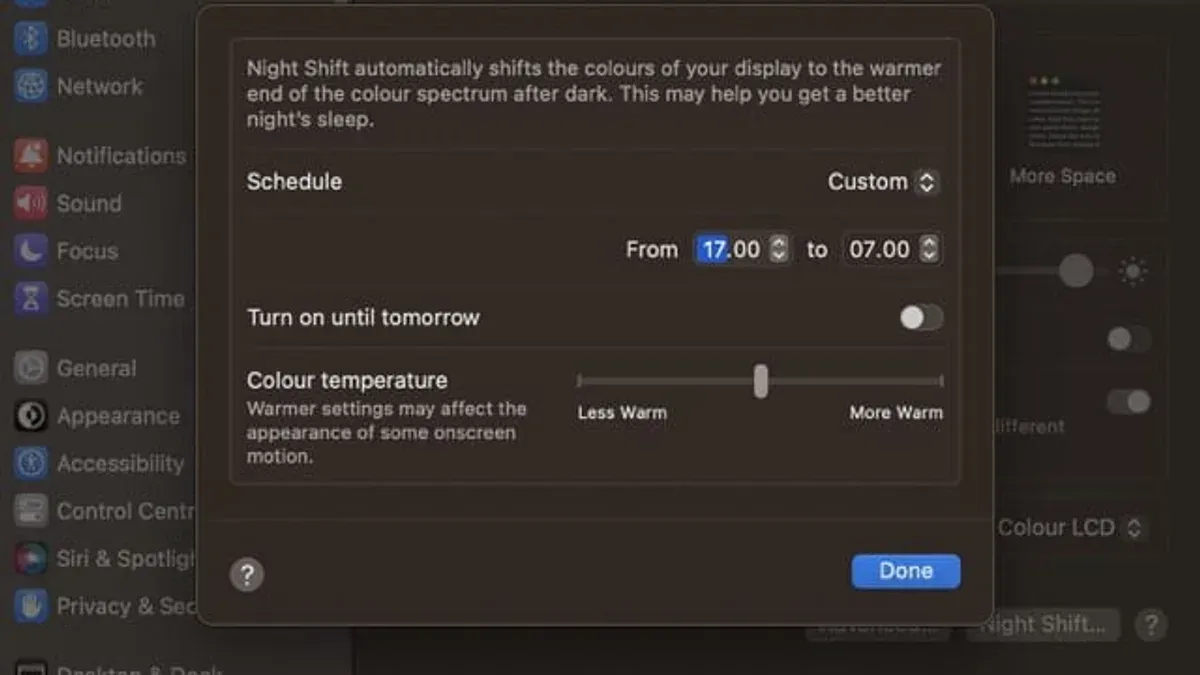Click the Night Shift... button behind dialog
This screenshot has width=1200, height=675.
[x=1043, y=625]
